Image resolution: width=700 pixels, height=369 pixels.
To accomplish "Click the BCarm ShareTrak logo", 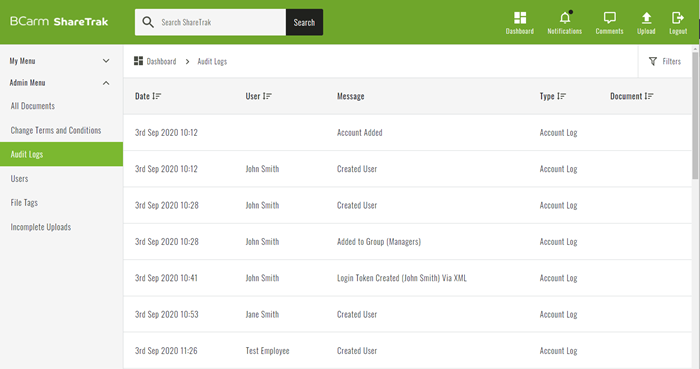I will tap(59, 21).
